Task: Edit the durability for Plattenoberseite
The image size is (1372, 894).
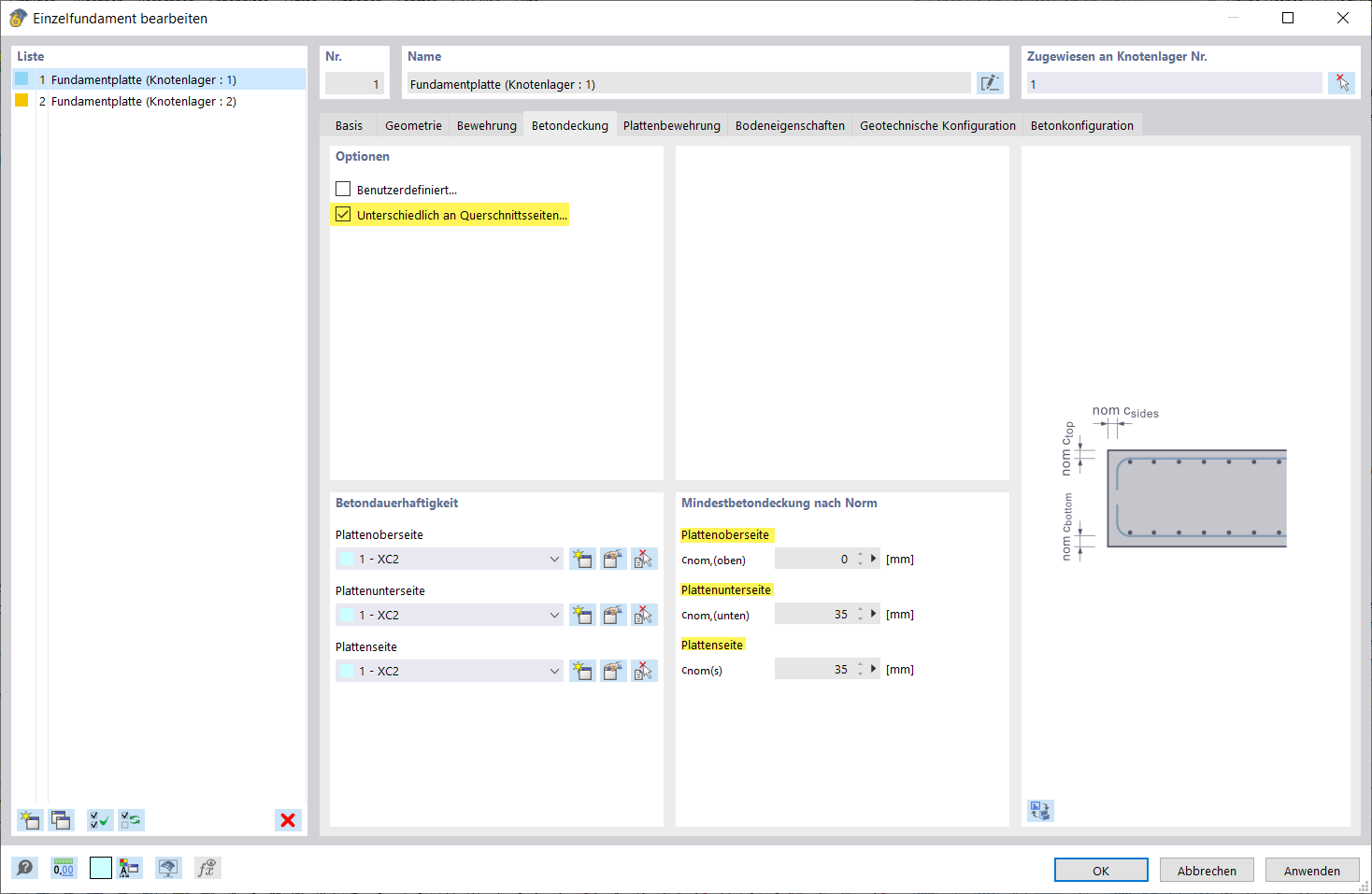Action: pos(613,559)
